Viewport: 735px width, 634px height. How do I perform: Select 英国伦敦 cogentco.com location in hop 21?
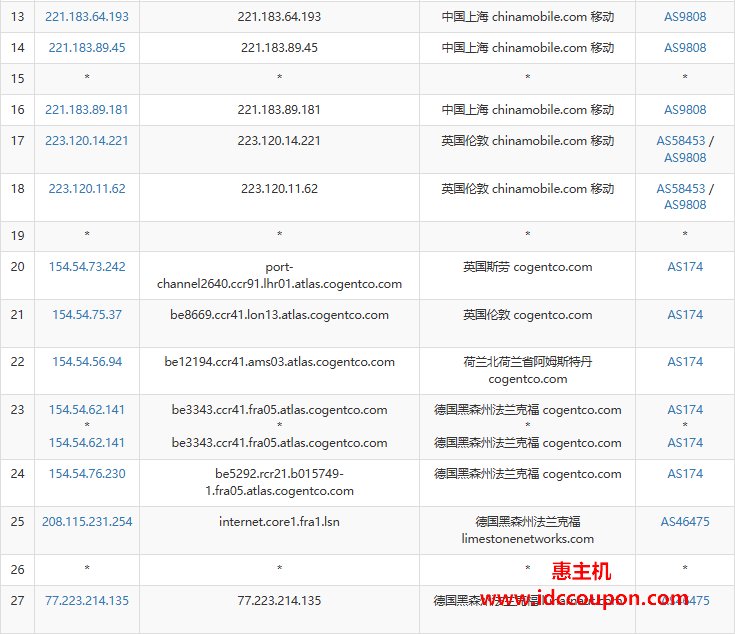(527, 315)
